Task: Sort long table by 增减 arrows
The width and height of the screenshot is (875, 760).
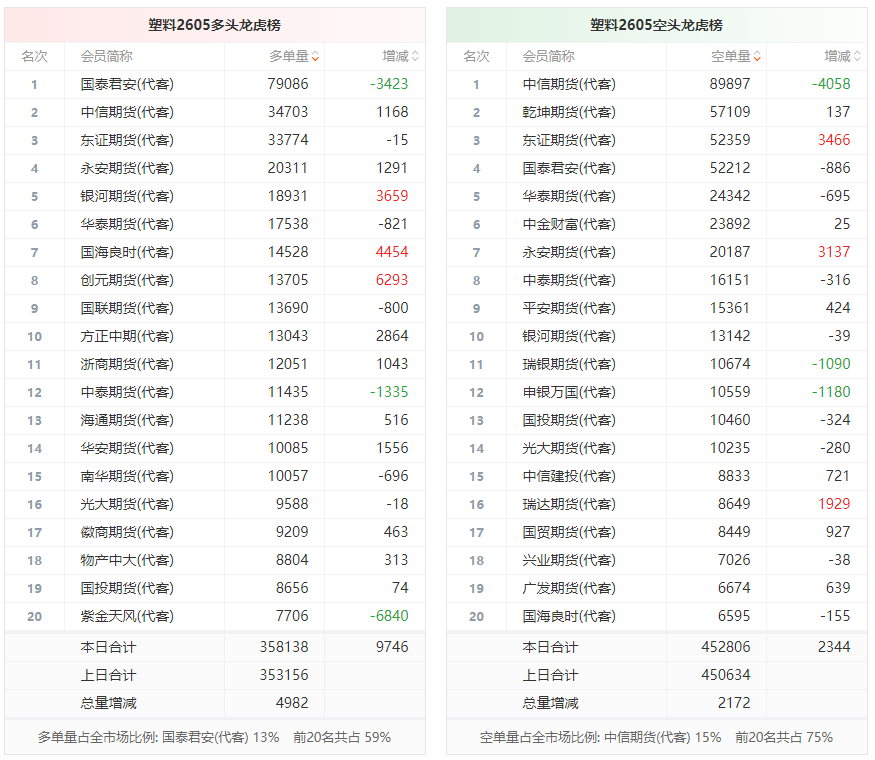Action: click(x=415, y=56)
